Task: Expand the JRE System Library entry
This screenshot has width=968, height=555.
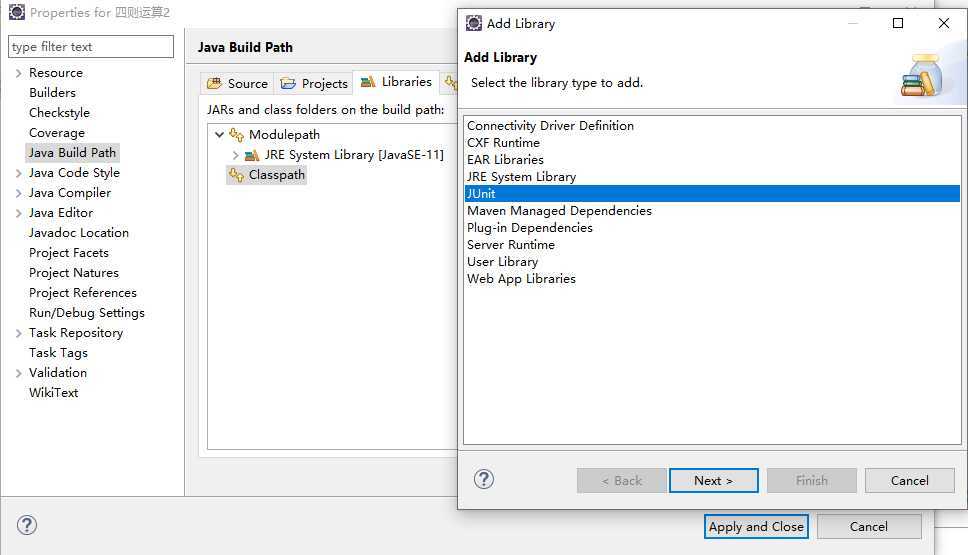Action: 236,155
